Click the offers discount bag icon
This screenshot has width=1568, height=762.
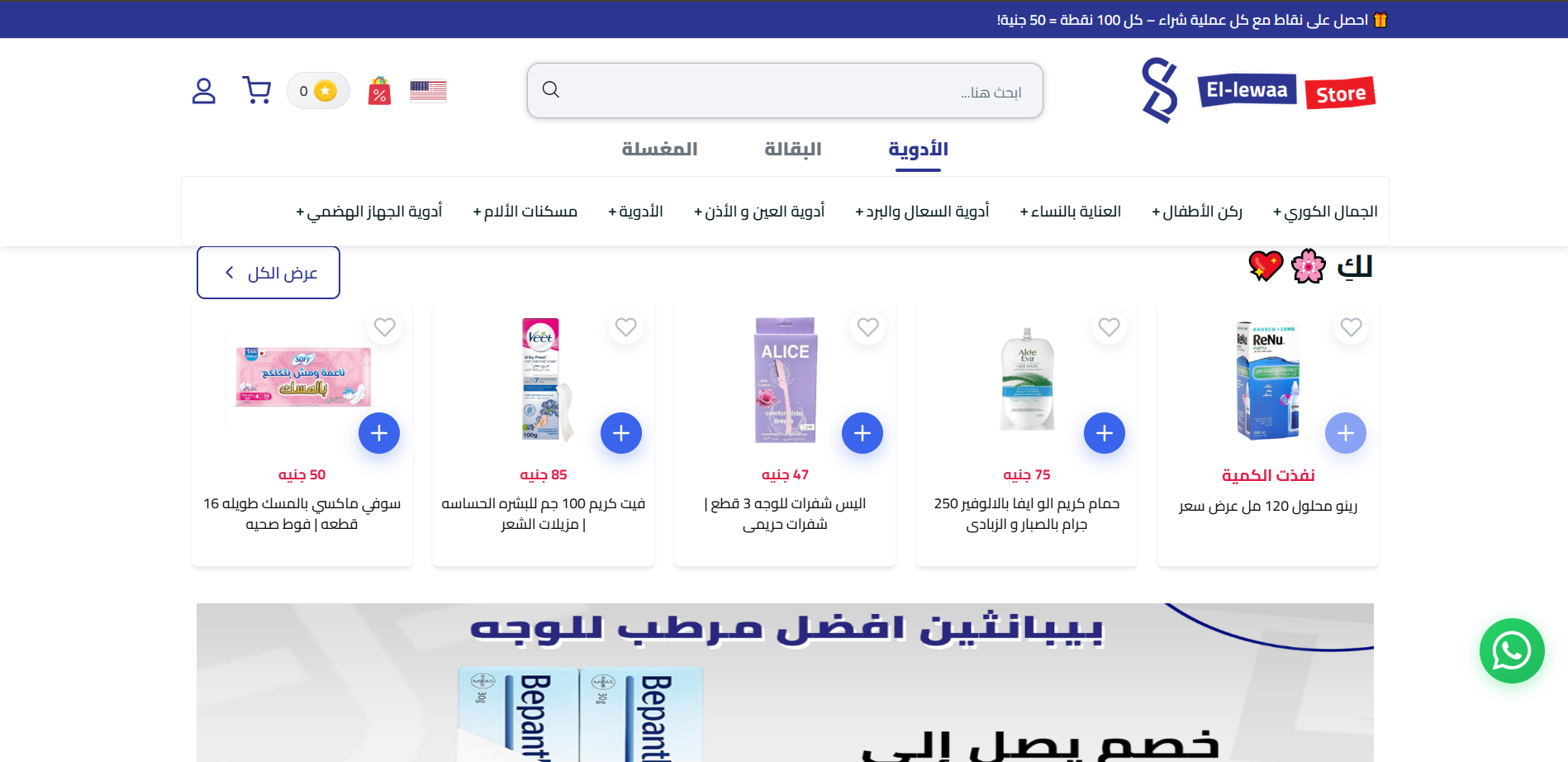(x=379, y=91)
